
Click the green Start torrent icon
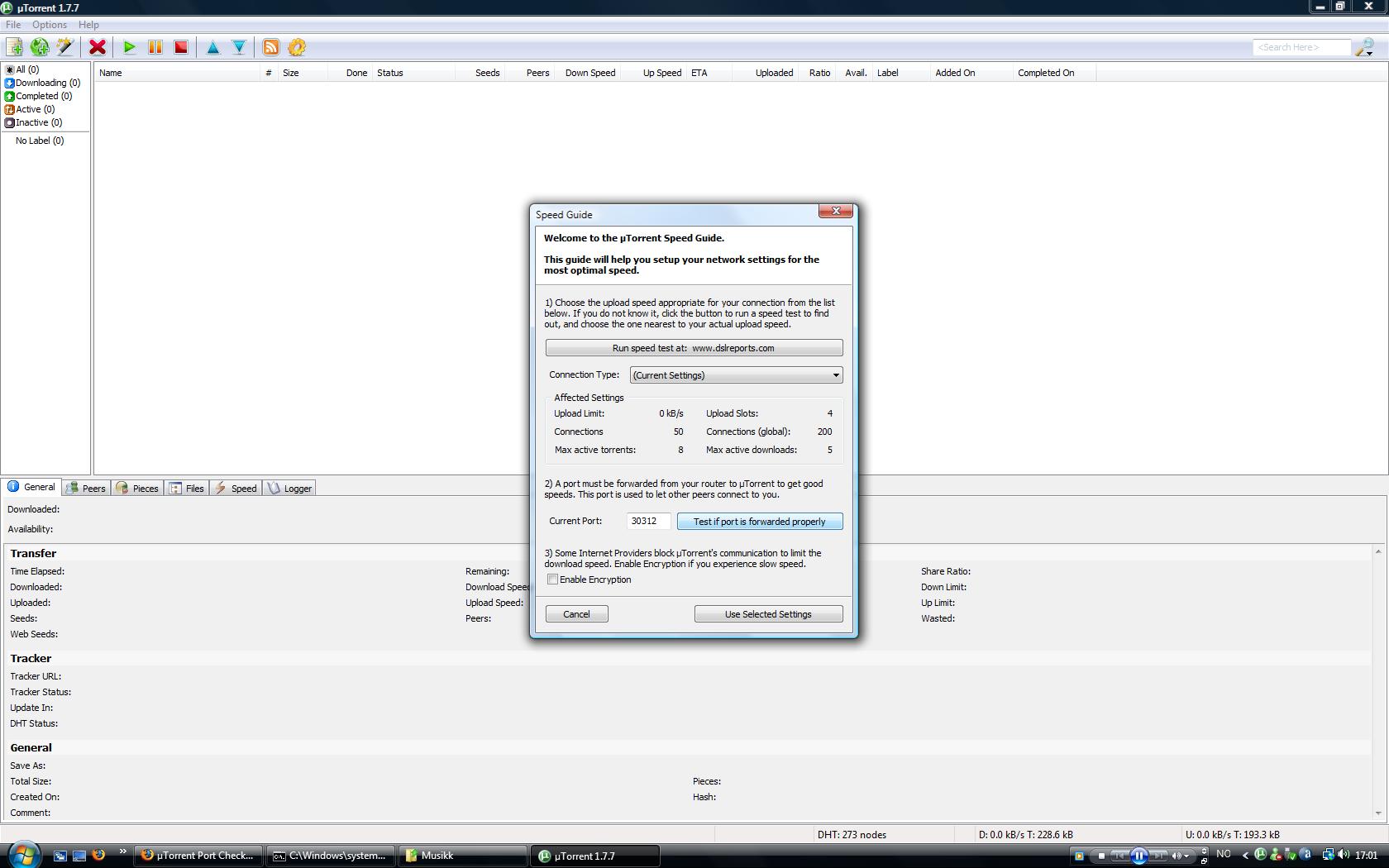point(130,47)
